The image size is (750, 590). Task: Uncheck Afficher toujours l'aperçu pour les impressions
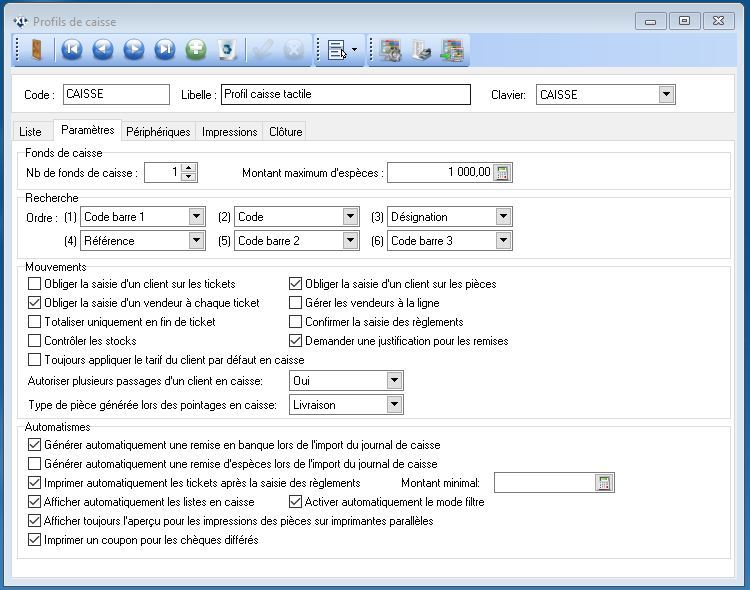[34, 521]
